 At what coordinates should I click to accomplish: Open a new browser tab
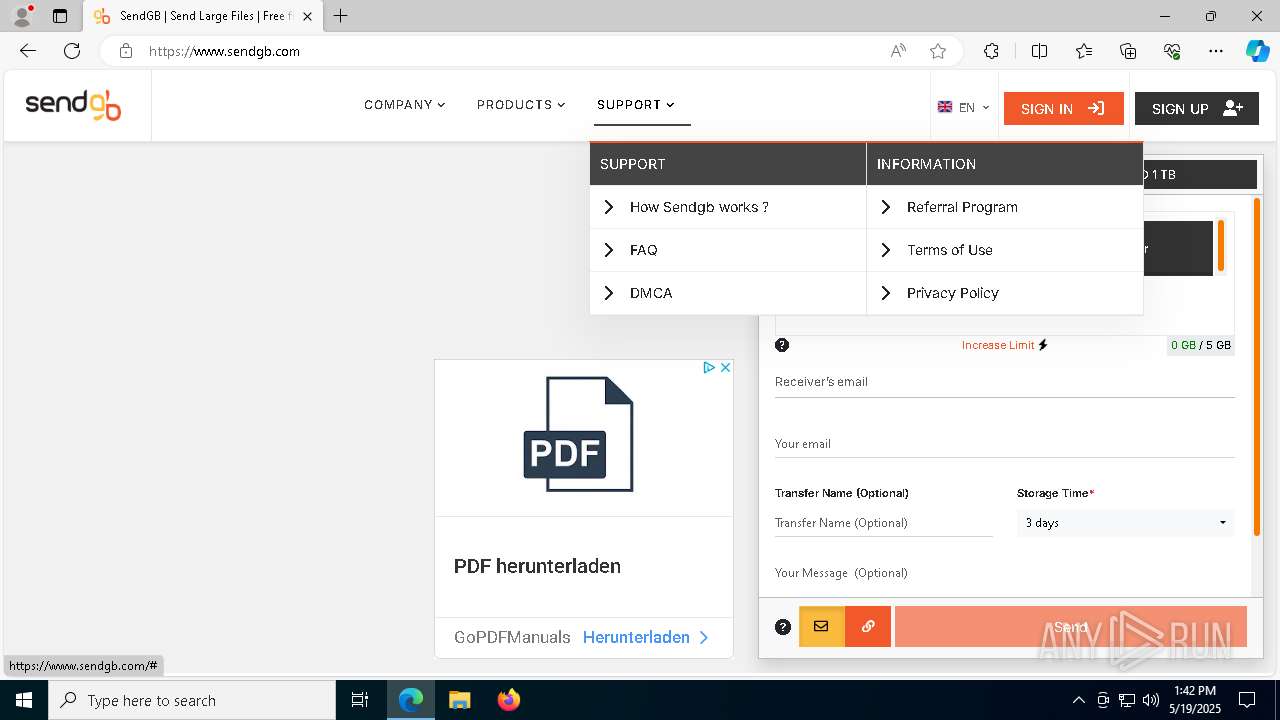(x=341, y=16)
